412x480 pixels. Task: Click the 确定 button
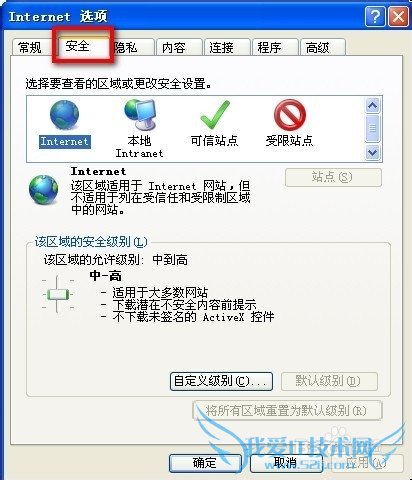(x=205, y=463)
